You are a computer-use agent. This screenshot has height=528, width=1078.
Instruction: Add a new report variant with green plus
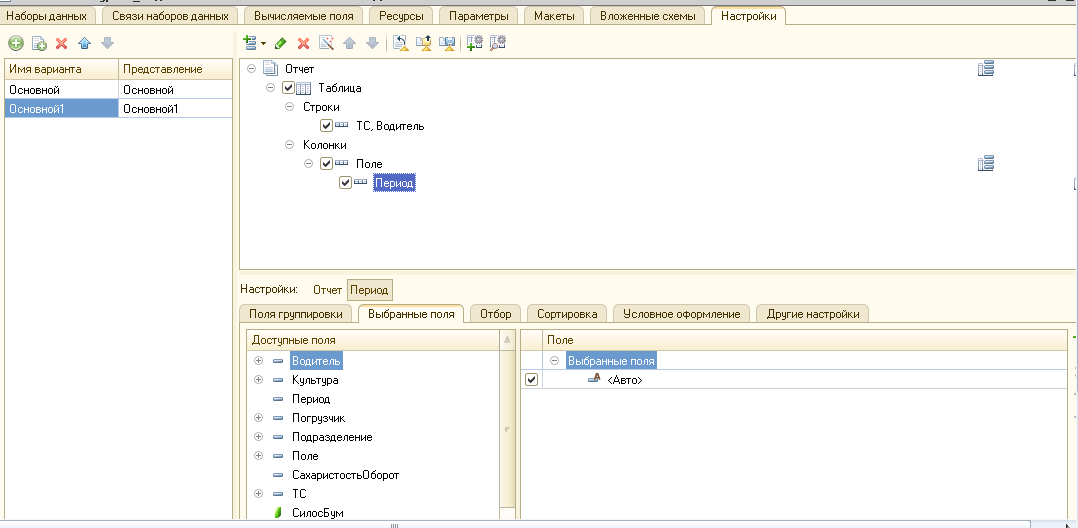pyautogui.click(x=16, y=43)
